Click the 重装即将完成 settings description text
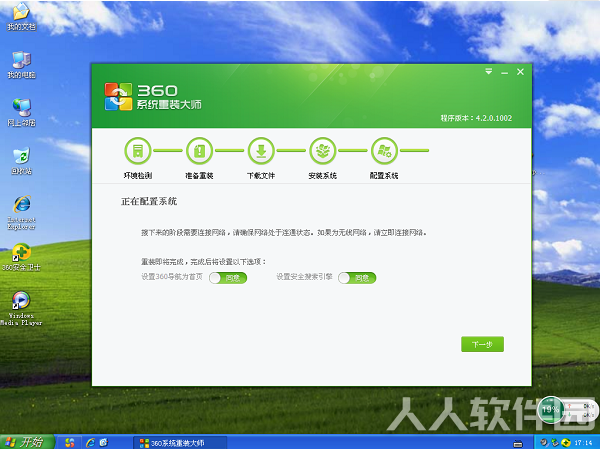Viewport: 600px width, 449px height. click(203, 262)
